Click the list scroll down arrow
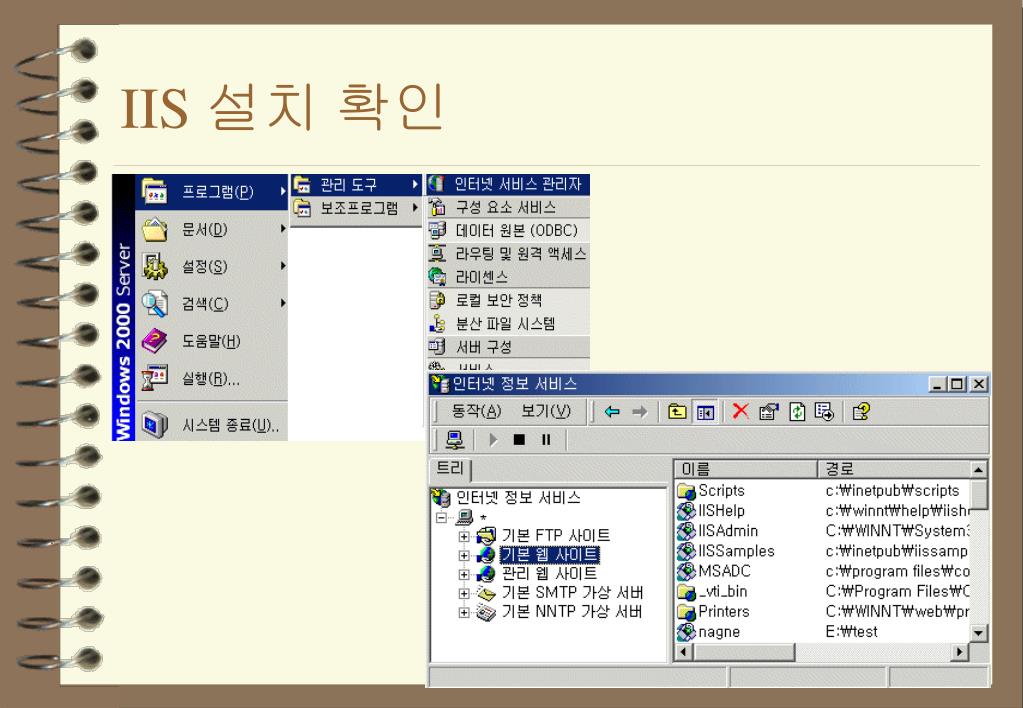 tap(979, 632)
